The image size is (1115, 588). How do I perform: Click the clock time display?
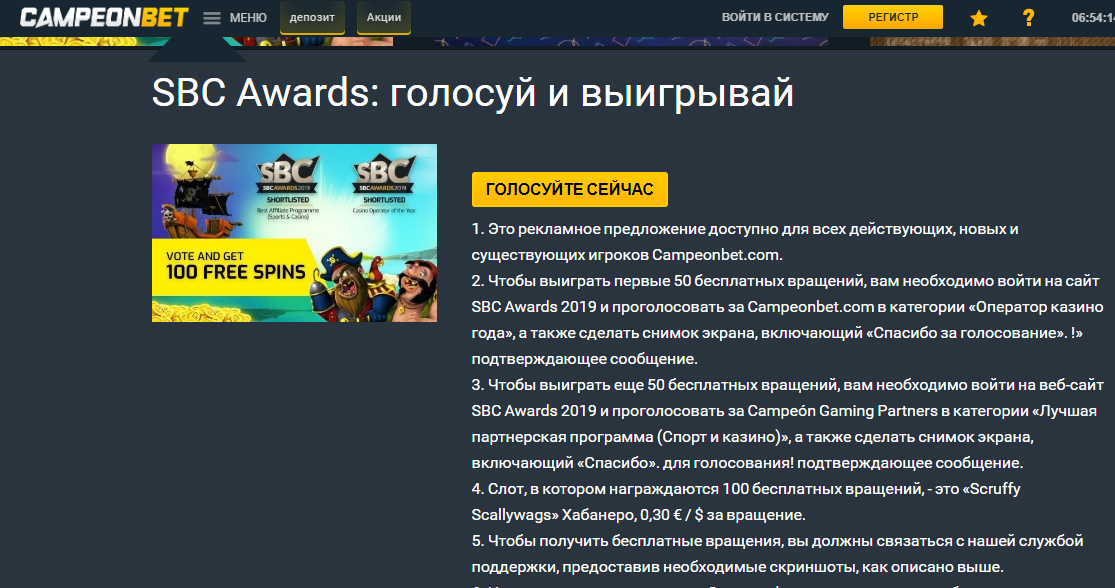[1092, 18]
